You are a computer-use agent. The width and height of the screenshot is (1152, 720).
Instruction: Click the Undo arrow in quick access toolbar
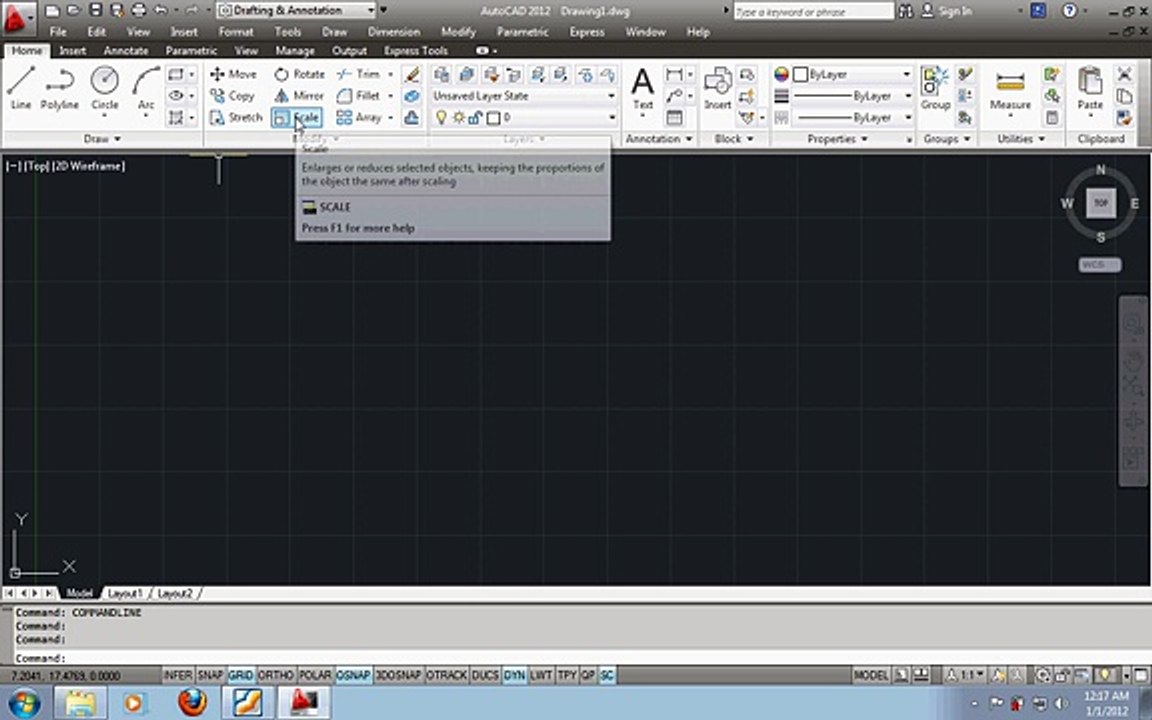(160, 11)
